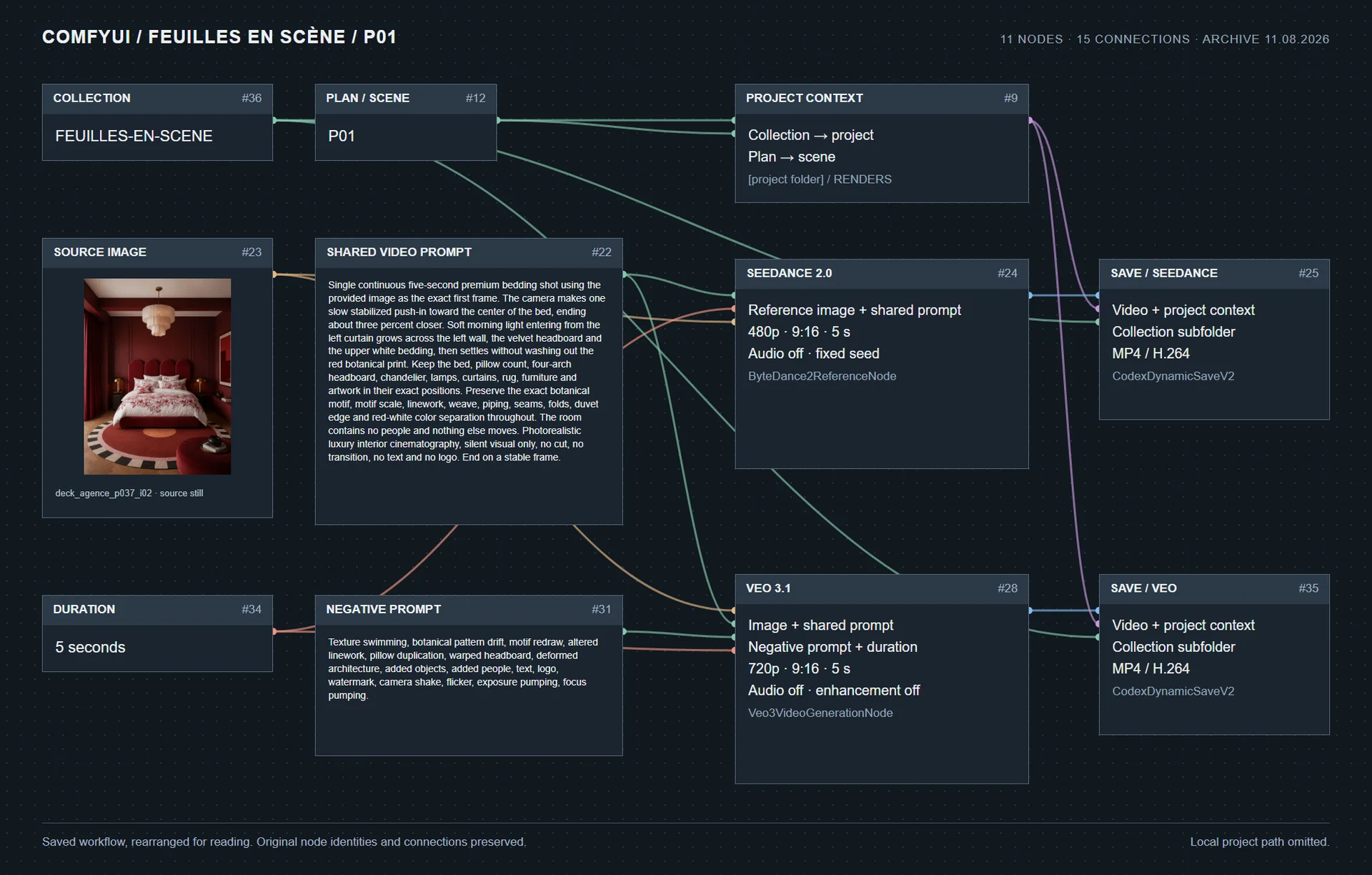Screen dimensions: 1372x875
Task: Open the red bedroom source image thumbnail
Action: [157, 377]
